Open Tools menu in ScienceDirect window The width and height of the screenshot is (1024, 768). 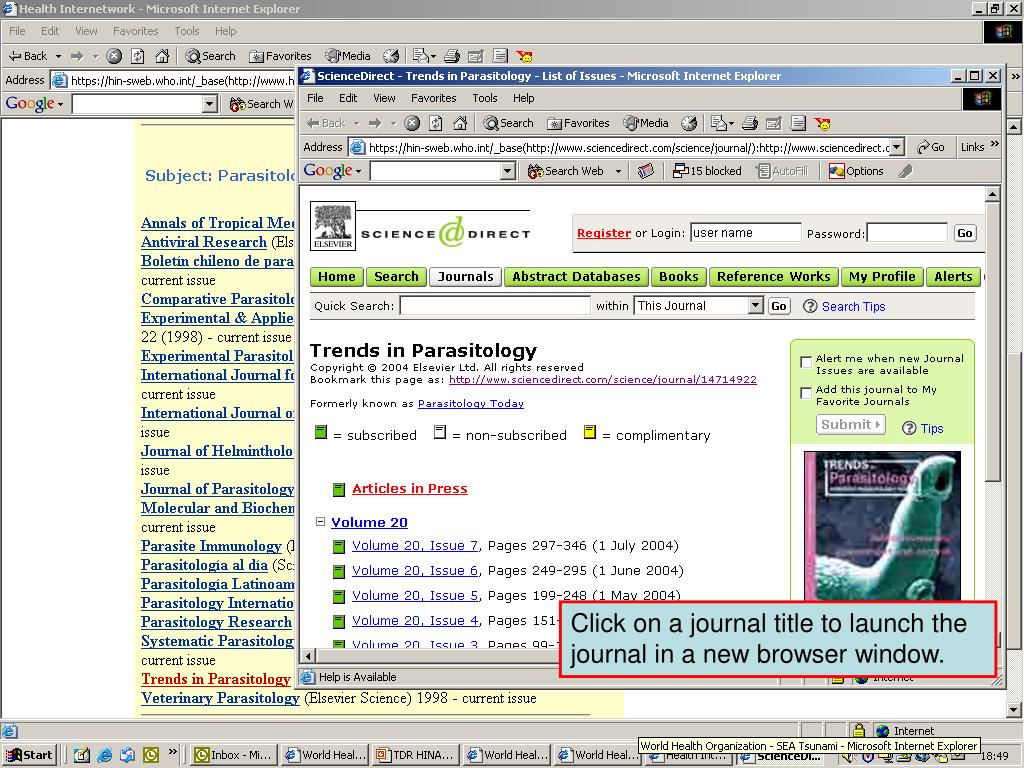point(485,98)
